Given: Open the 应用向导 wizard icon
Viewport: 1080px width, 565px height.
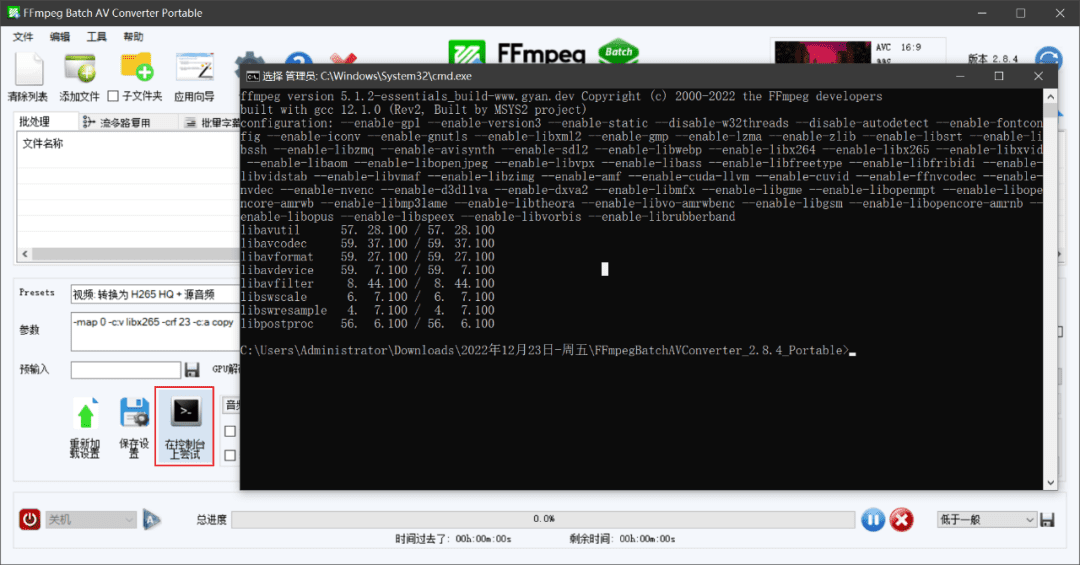Looking at the screenshot, I should 194,70.
